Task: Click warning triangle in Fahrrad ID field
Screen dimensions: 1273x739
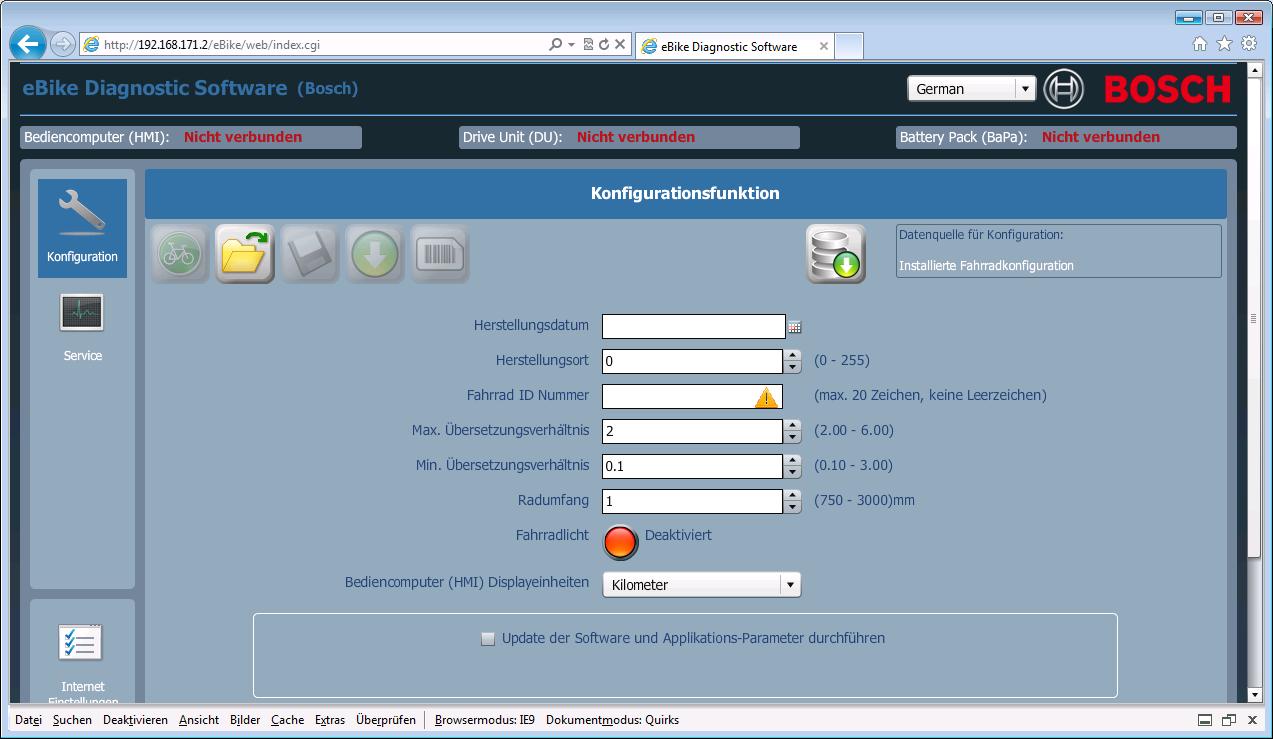Action: [x=766, y=397]
